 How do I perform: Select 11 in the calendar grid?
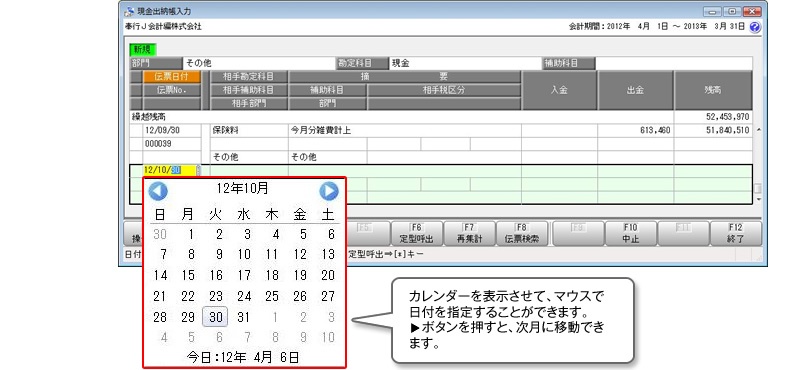click(272, 254)
